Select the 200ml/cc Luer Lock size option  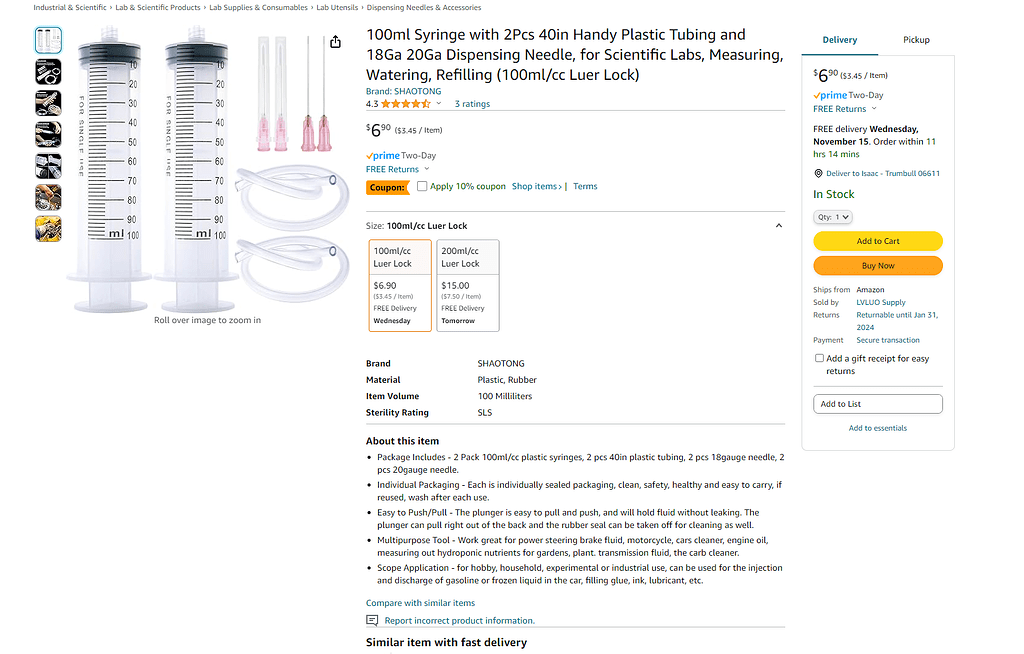click(x=467, y=285)
